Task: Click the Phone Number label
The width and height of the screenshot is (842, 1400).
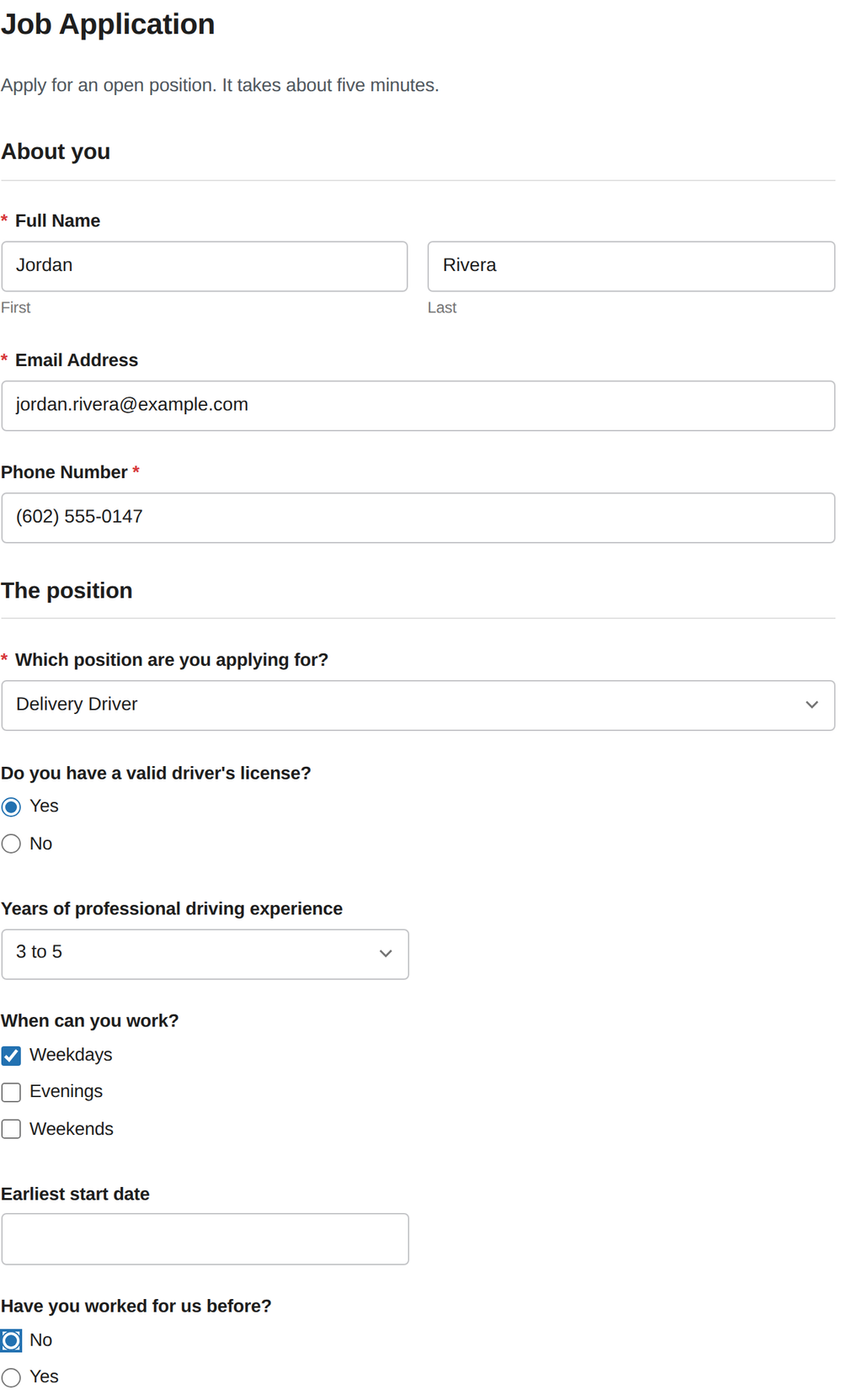Action: (64, 471)
